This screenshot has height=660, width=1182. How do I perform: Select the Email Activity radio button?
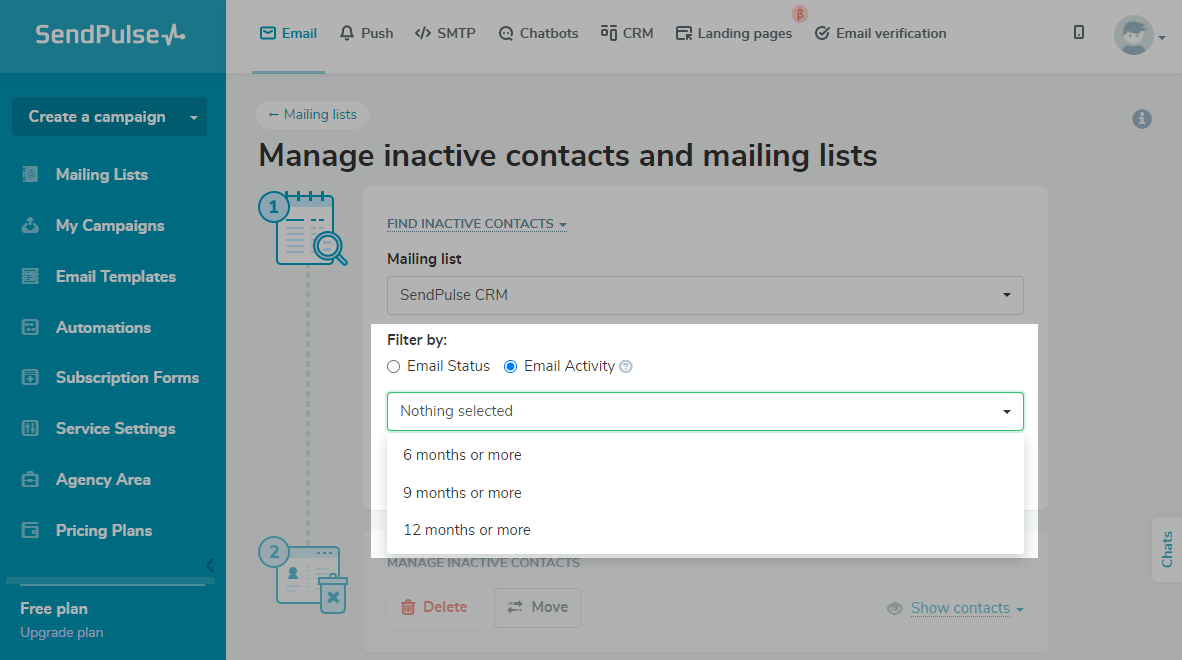click(511, 367)
